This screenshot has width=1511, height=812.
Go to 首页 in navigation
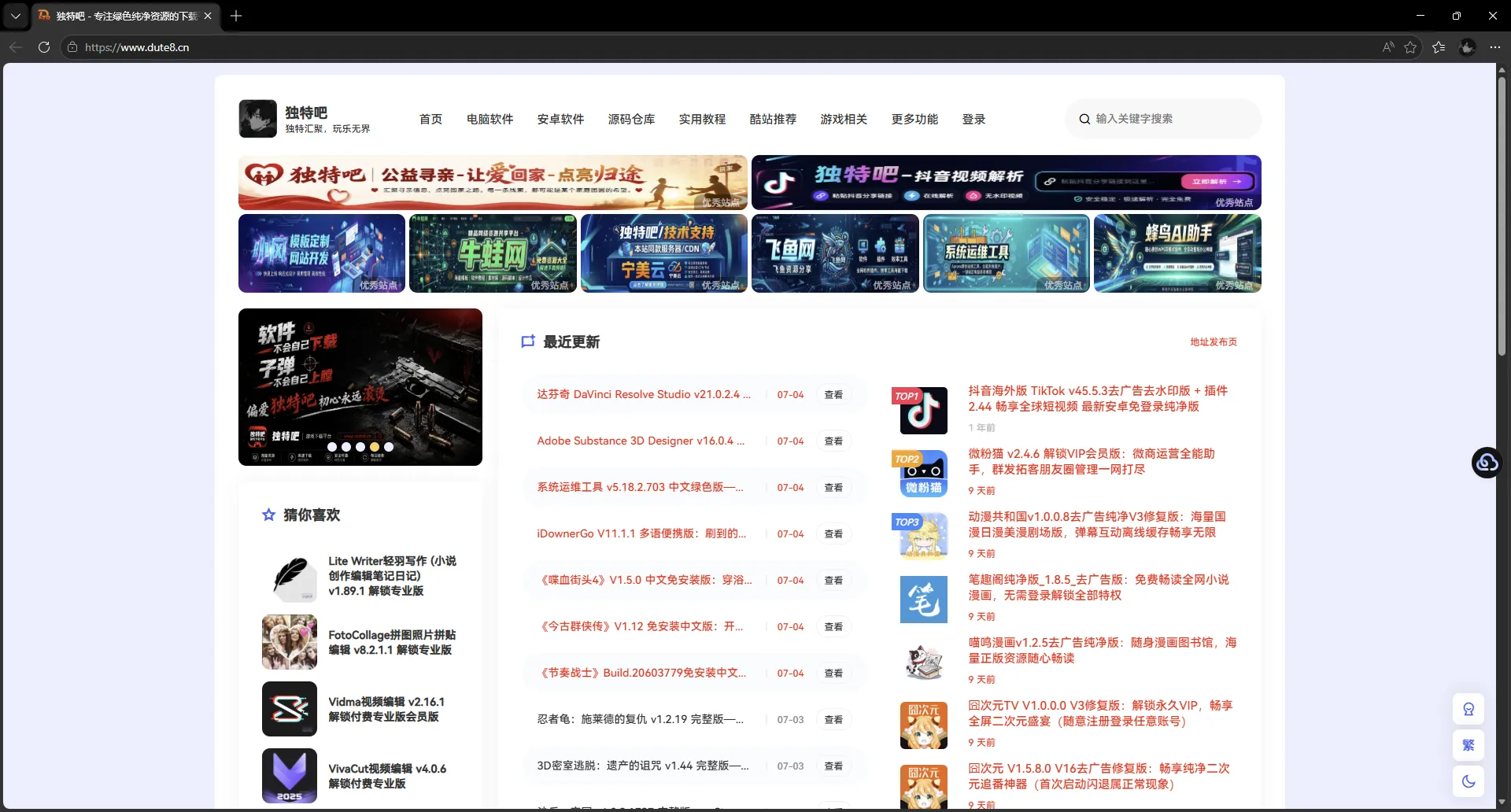430,119
